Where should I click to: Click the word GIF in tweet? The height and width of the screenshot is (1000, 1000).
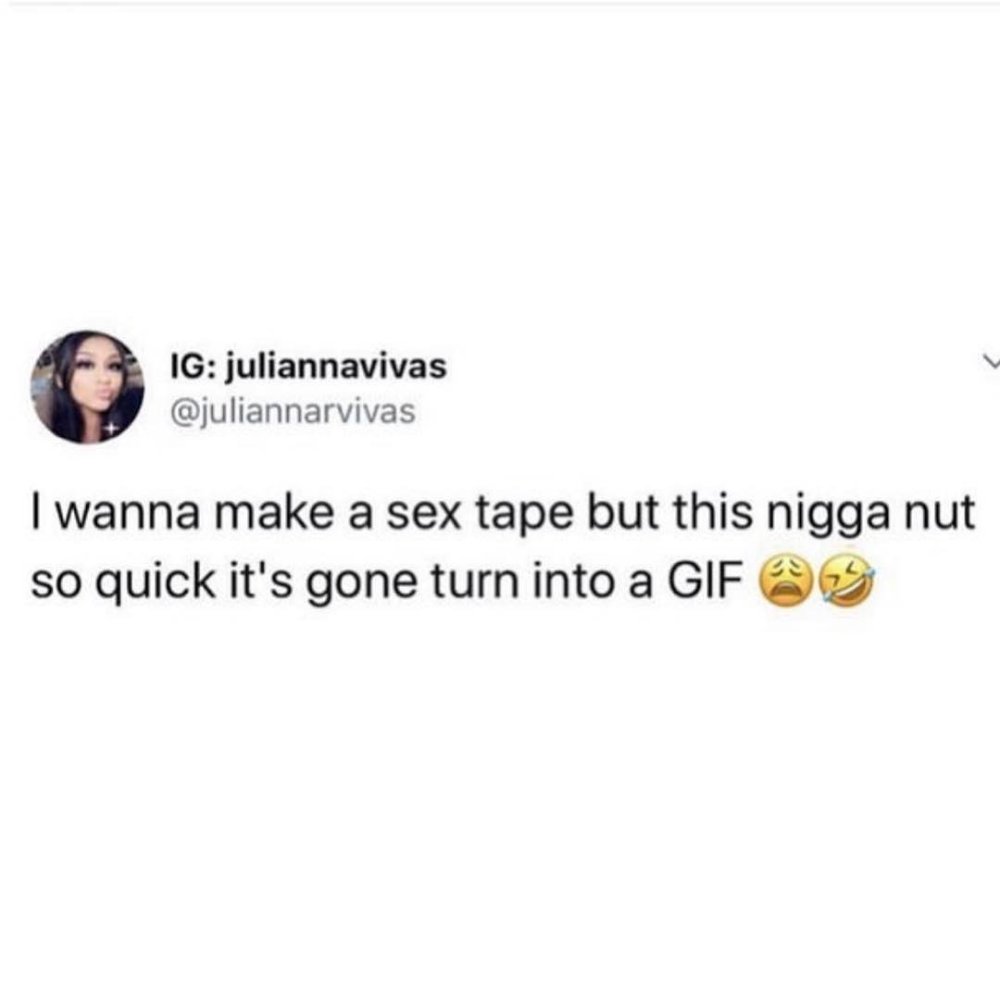click(x=707, y=581)
